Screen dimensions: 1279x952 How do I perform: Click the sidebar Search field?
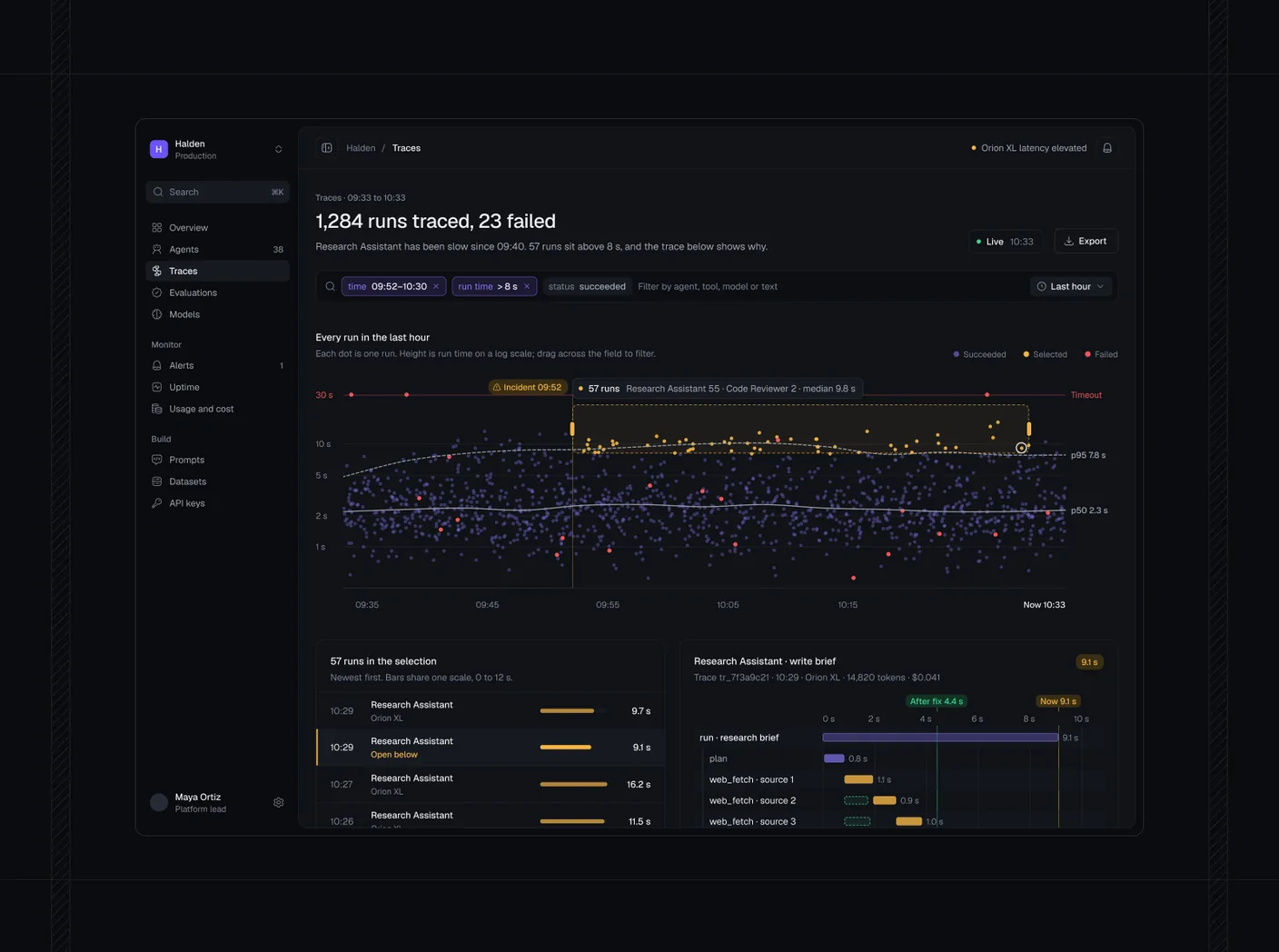click(217, 193)
